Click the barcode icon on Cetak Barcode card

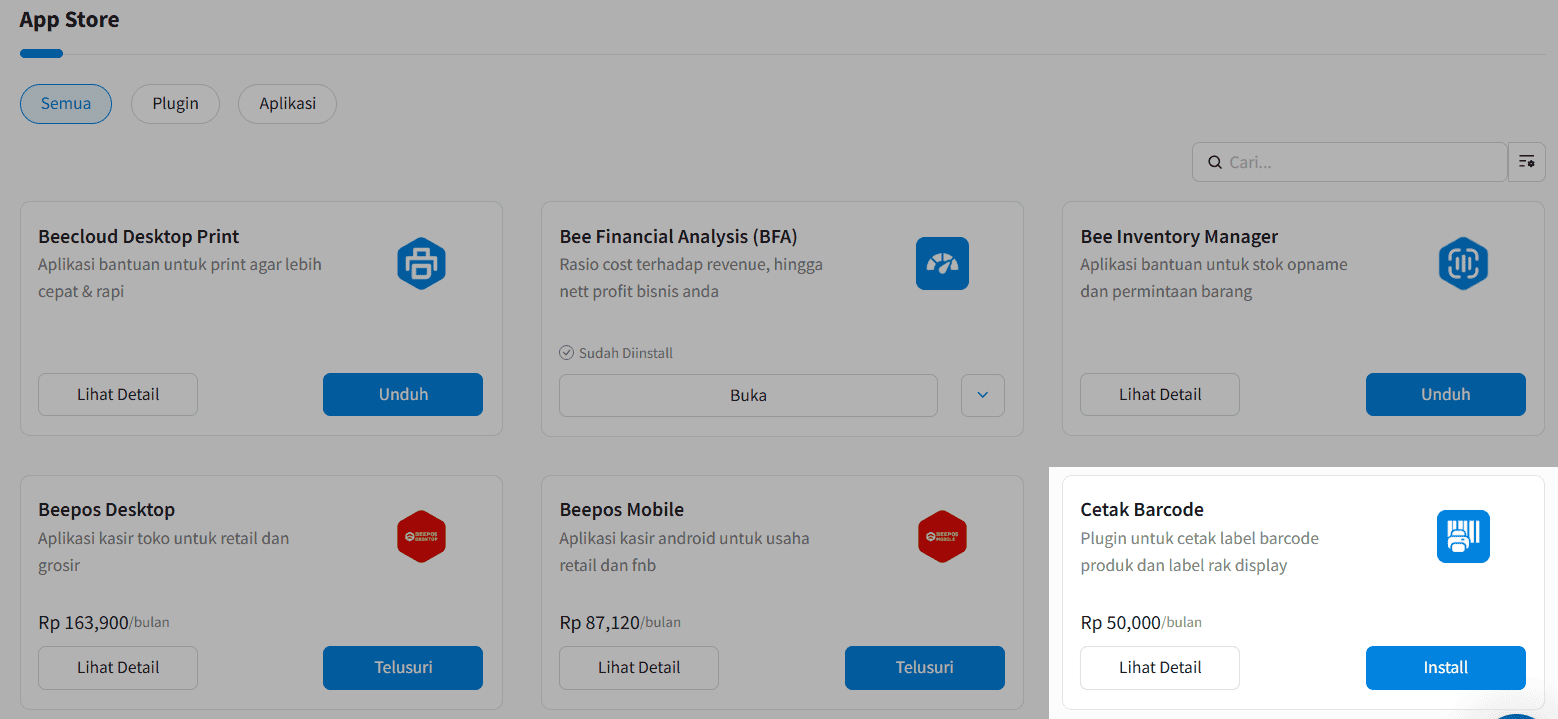click(x=1463, y=536)
